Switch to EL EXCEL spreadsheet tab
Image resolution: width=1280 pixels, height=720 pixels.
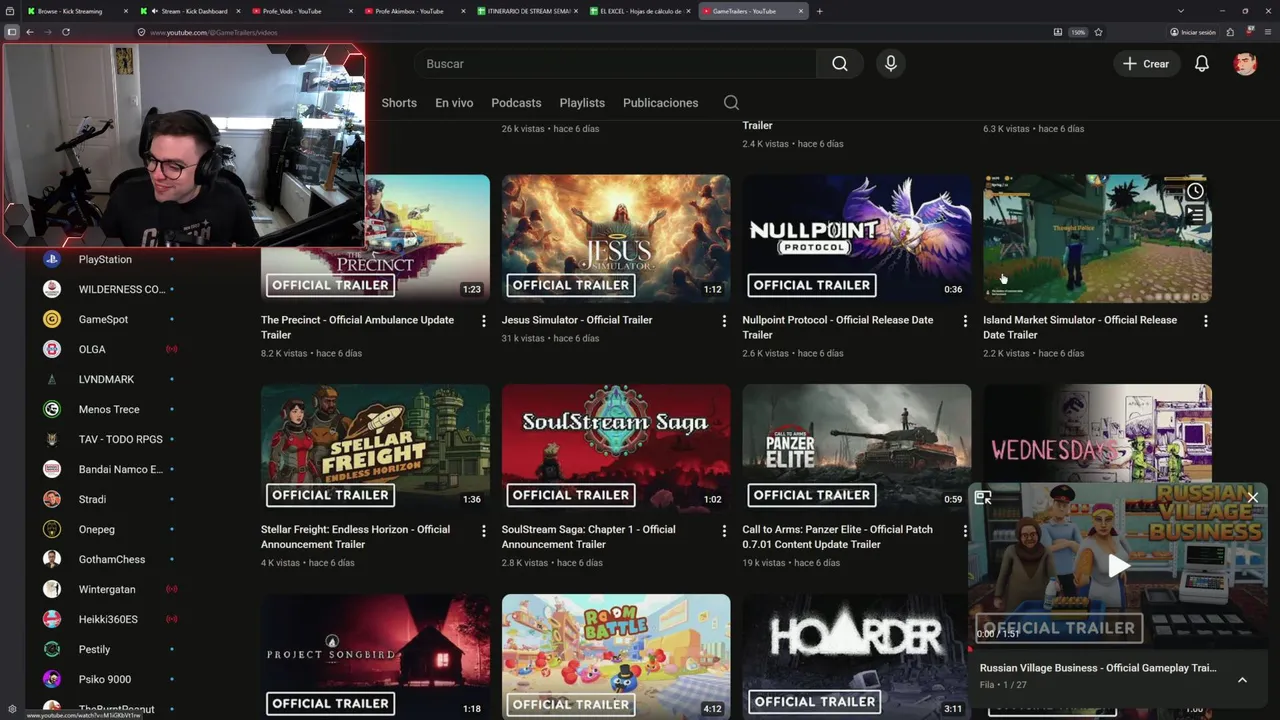click(640, 11)
